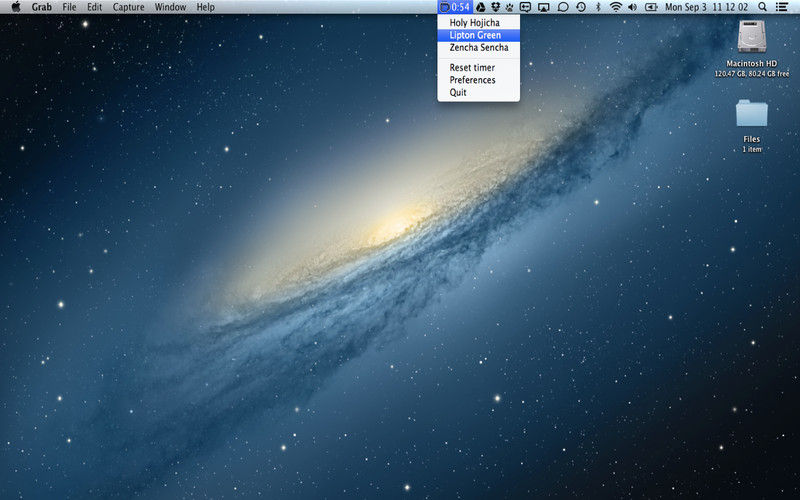Open the Capture menu
The height and width of the screenshot is (500, 800).
128,7
